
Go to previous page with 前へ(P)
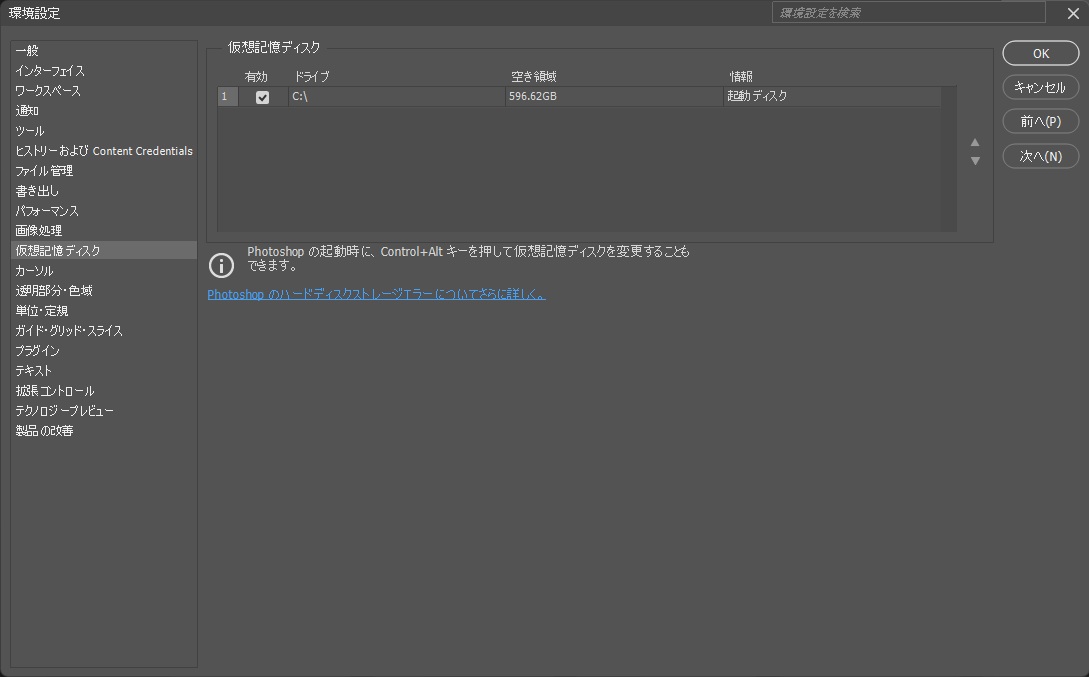click(1040, 122)
